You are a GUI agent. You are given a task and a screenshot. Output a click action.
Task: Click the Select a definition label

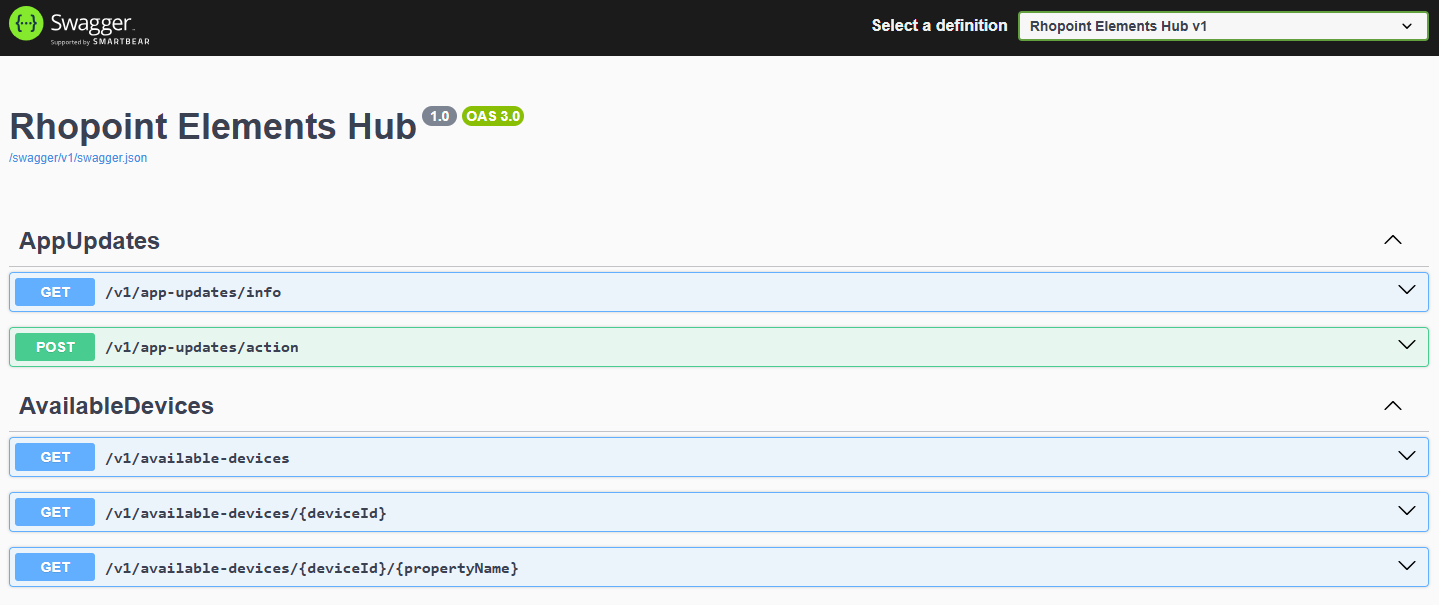(939, 26)
